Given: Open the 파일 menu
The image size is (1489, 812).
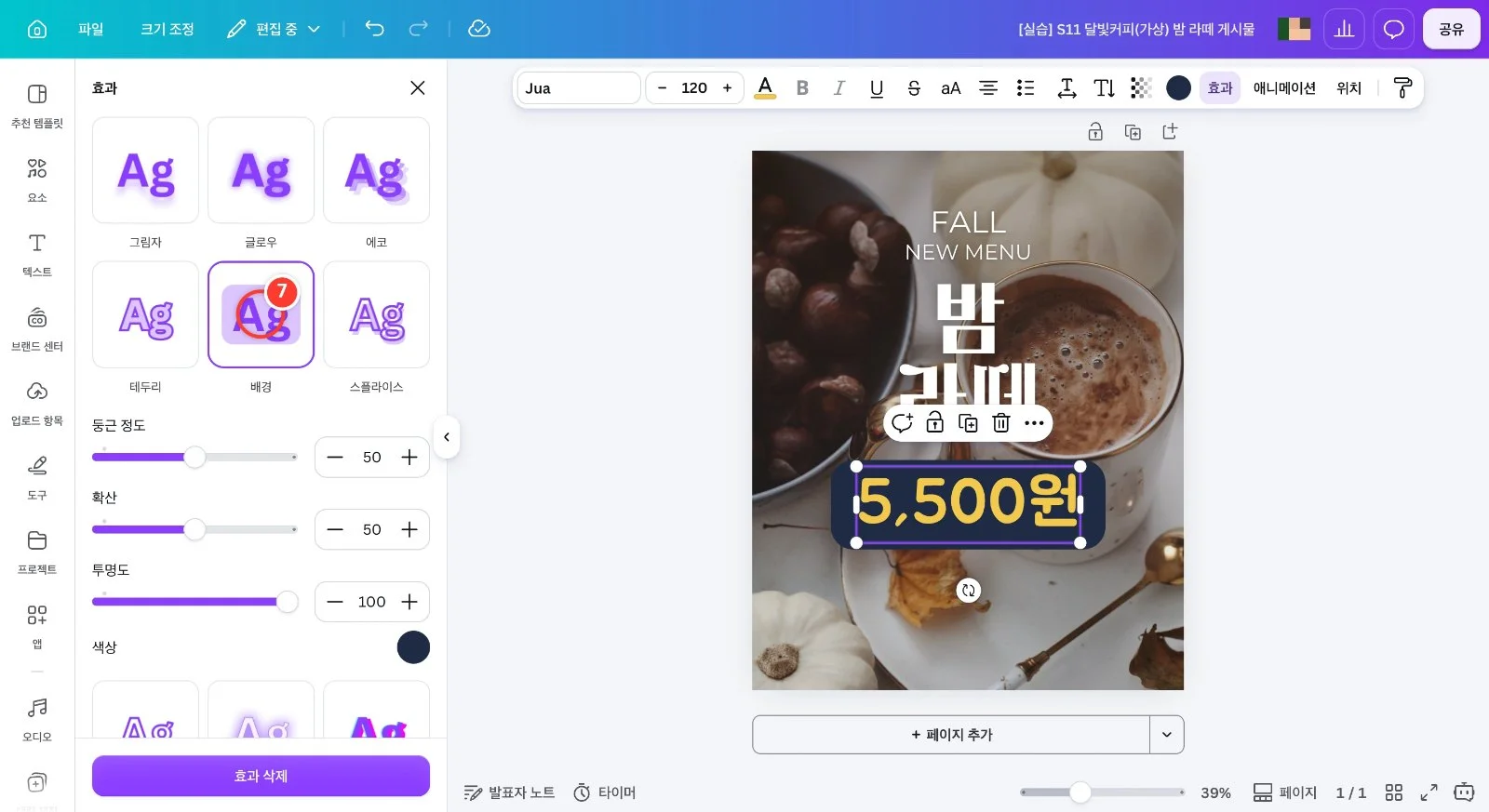Looking at the screenshot, I should (91, 29).
